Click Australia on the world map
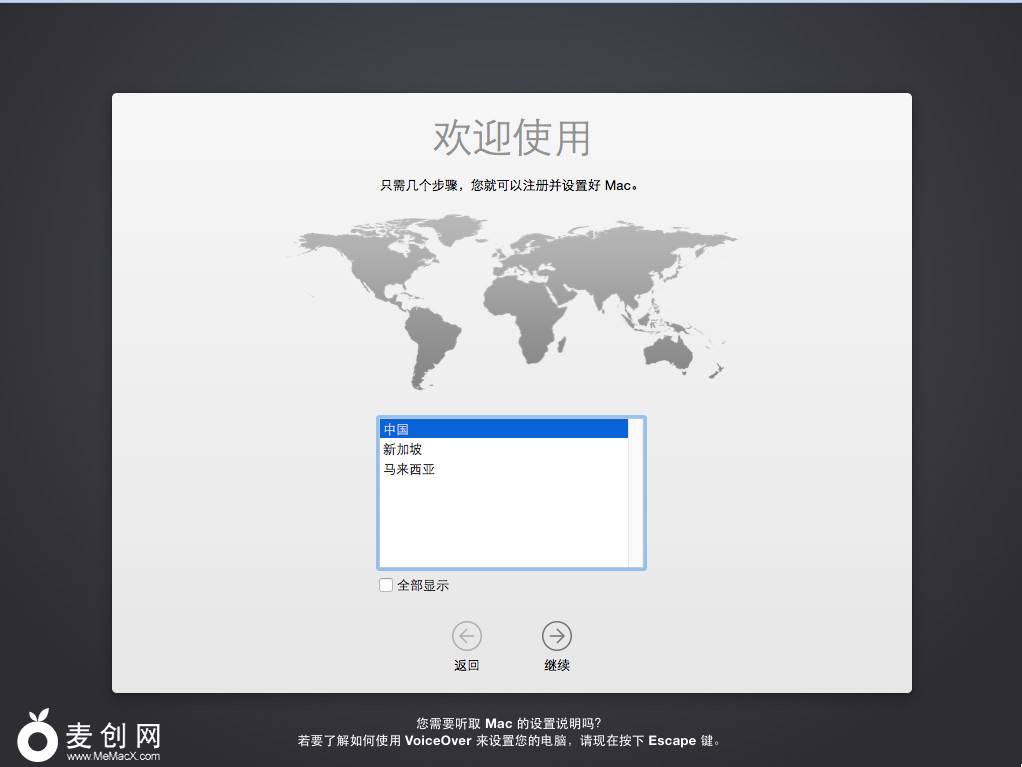The height and width of the screenshot is (767, 1022). pos(672,350)
